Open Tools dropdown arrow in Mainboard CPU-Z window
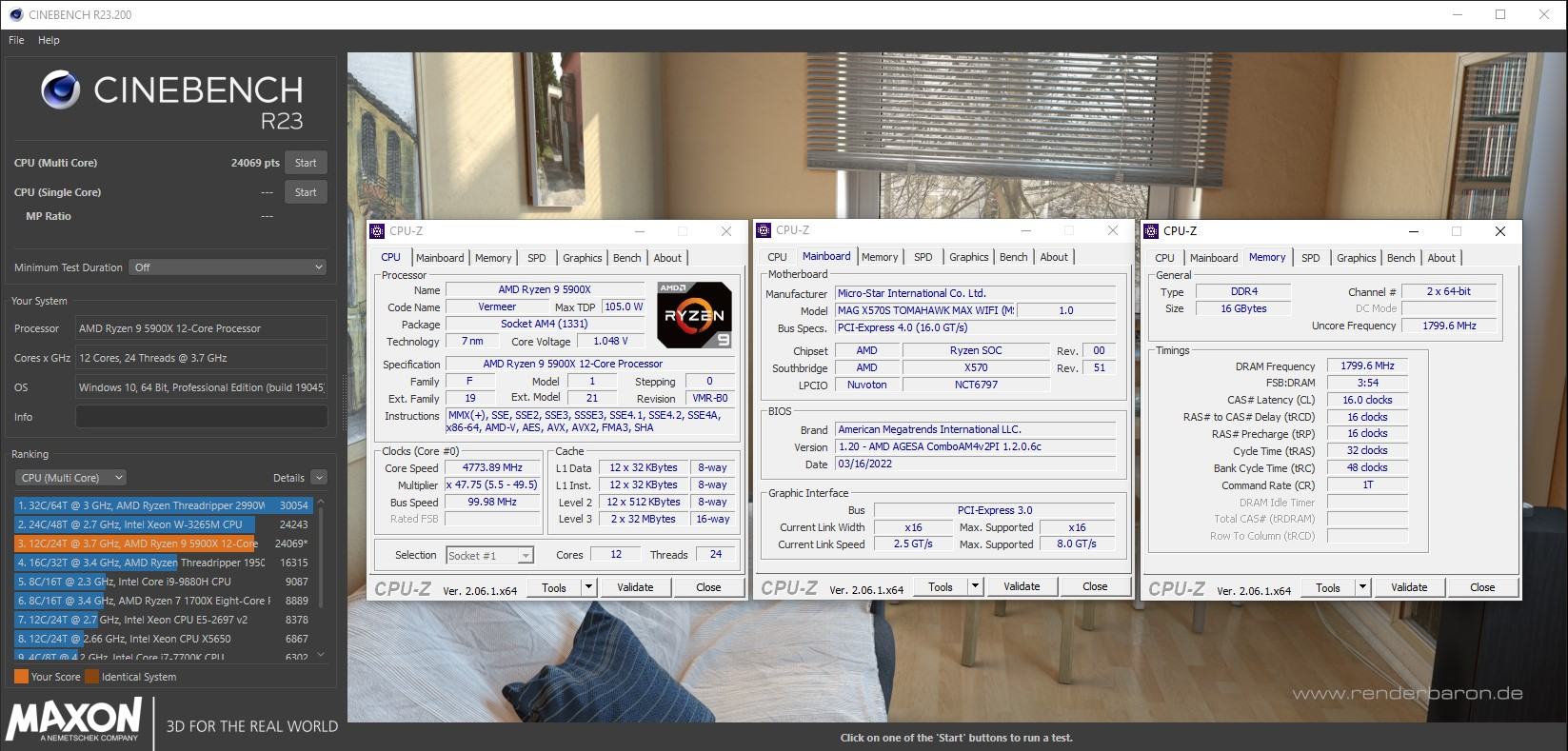Image resolution: width=1568 pixels, height=751 pixels. click(975, 586)
